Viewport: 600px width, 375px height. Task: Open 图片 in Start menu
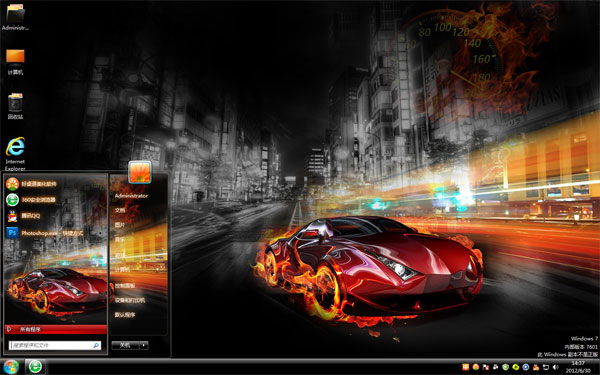(x=120, y=225)
